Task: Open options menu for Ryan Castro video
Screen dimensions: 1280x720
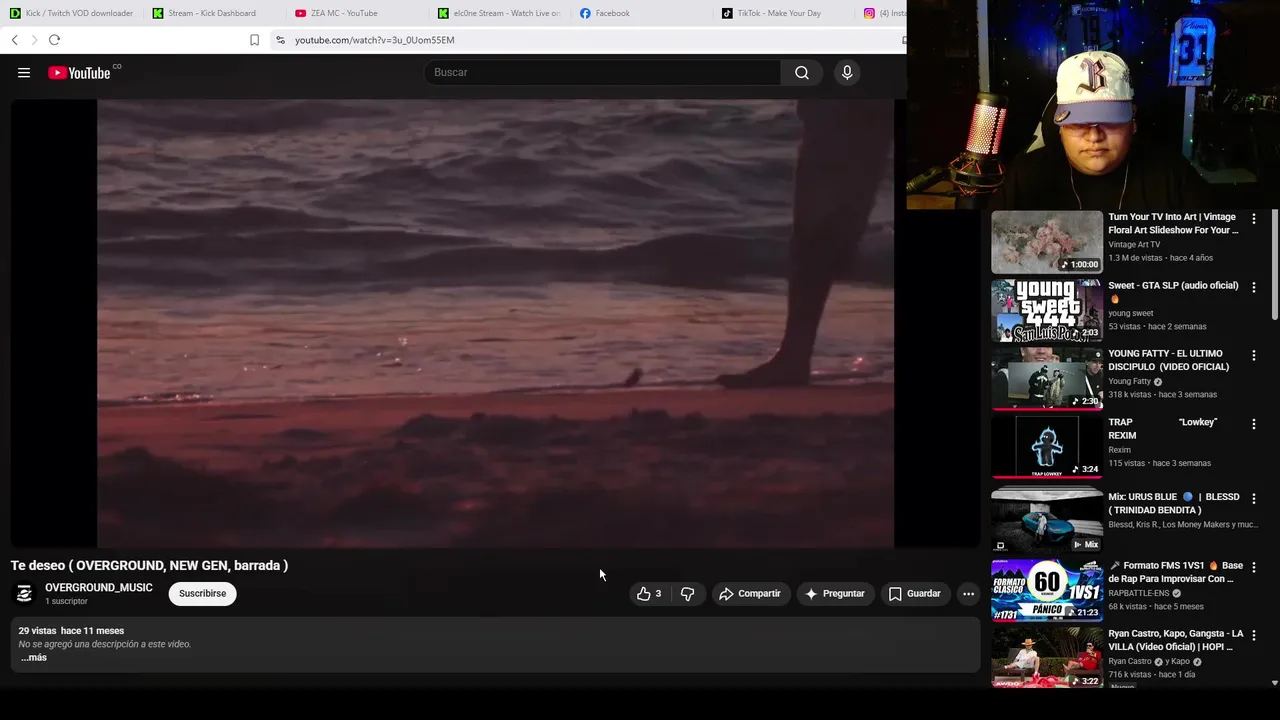Action: (x=1253, y=635)
